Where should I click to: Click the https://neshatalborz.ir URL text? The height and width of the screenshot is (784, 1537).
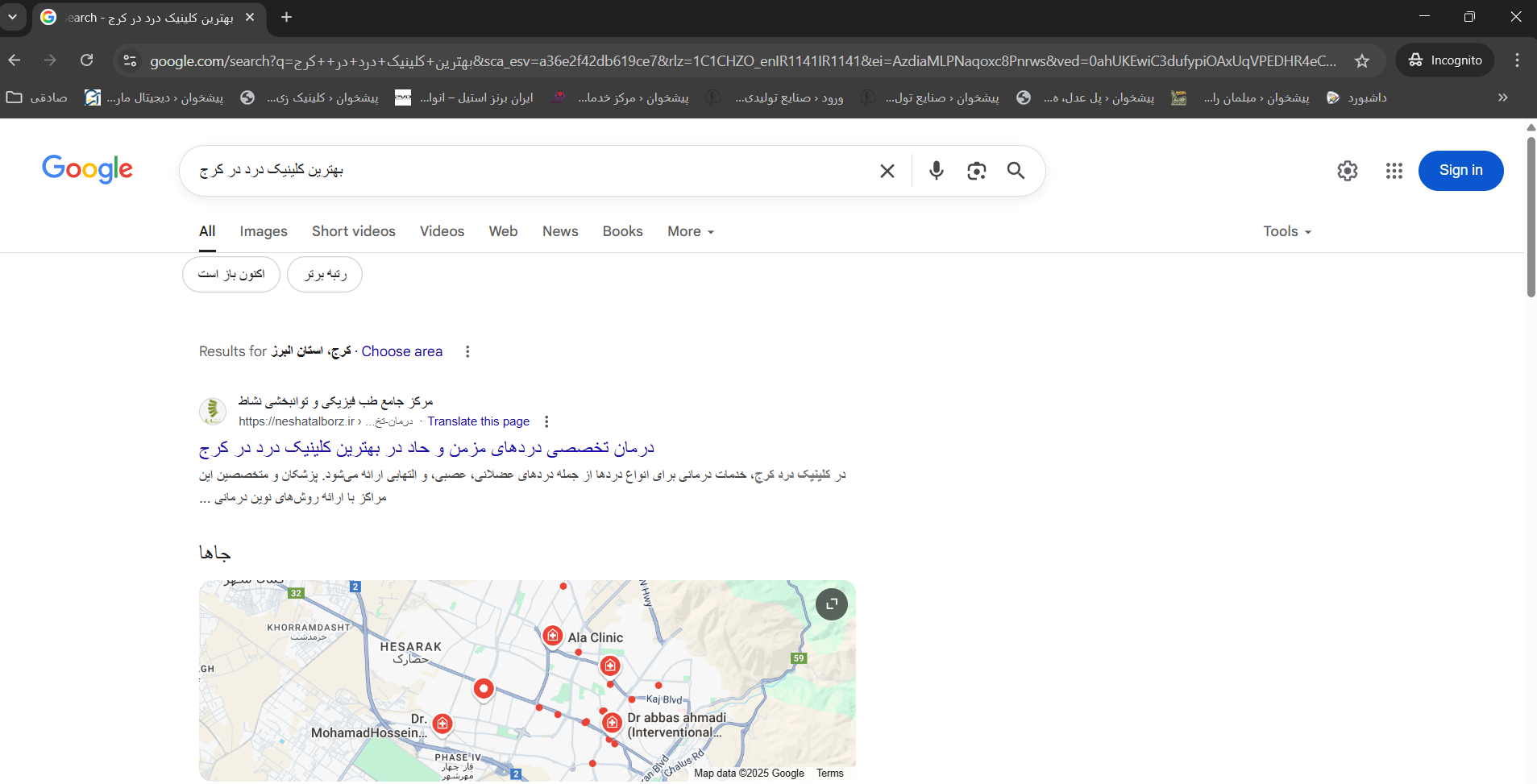click(297, 421)
